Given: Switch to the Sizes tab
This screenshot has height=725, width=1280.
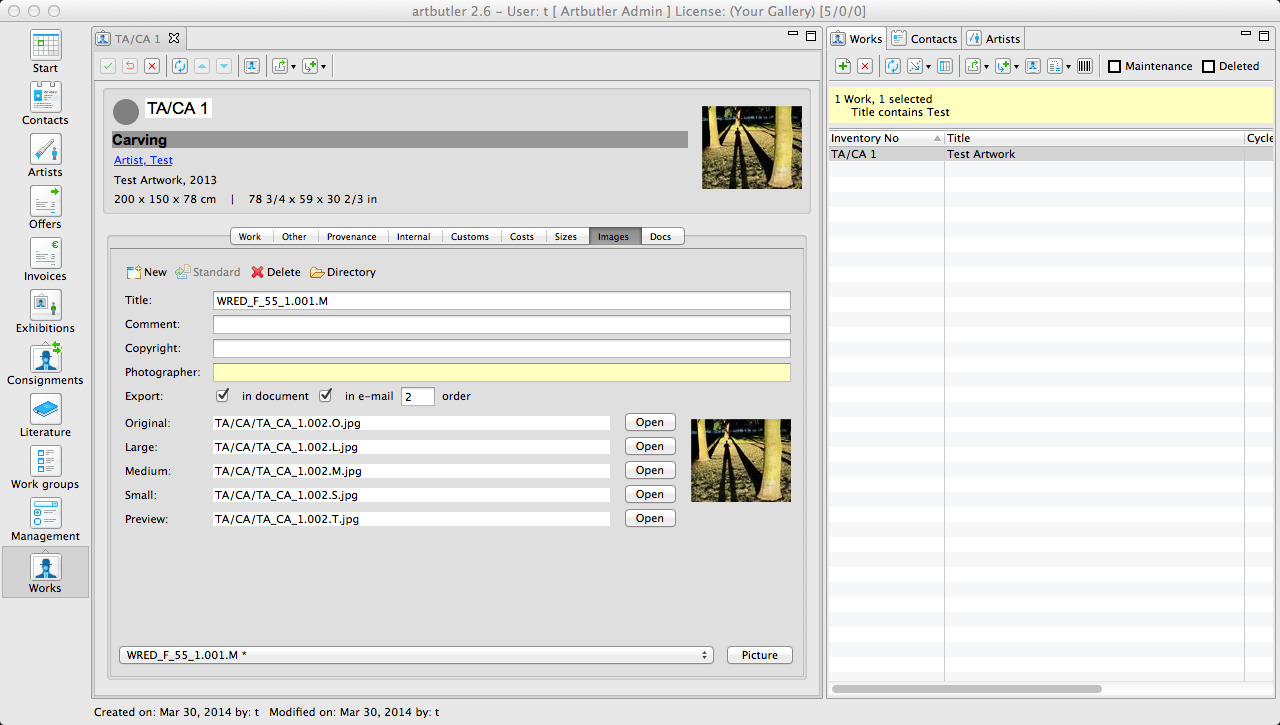Looking at the screenshot, I should pyautogui.click(x=566, y=237).
